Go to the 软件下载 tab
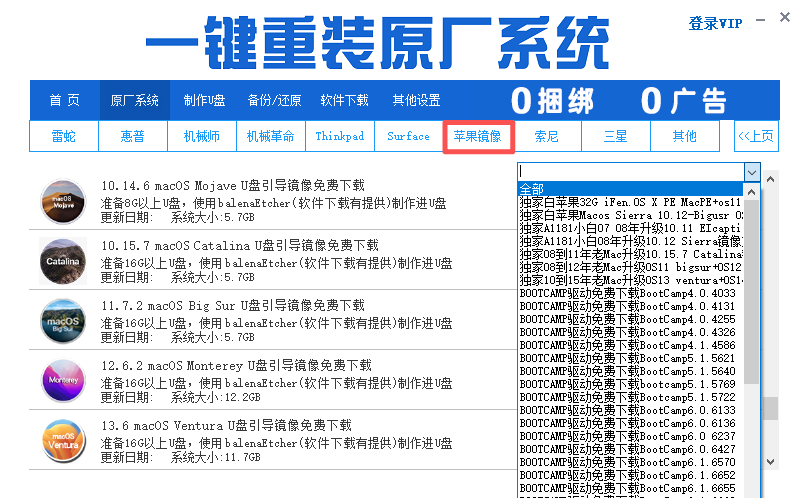The height and width of the screenshot is (498, 808). point(344,100)
